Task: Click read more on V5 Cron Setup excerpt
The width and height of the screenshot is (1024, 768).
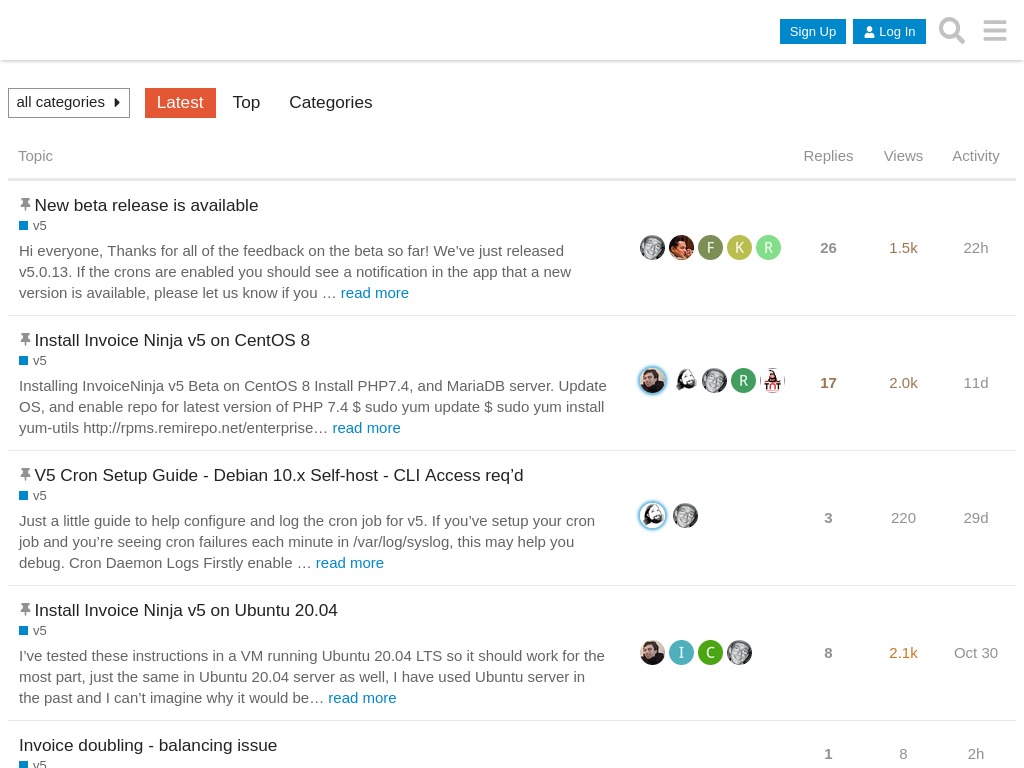Action: click(x=349, y=563)
